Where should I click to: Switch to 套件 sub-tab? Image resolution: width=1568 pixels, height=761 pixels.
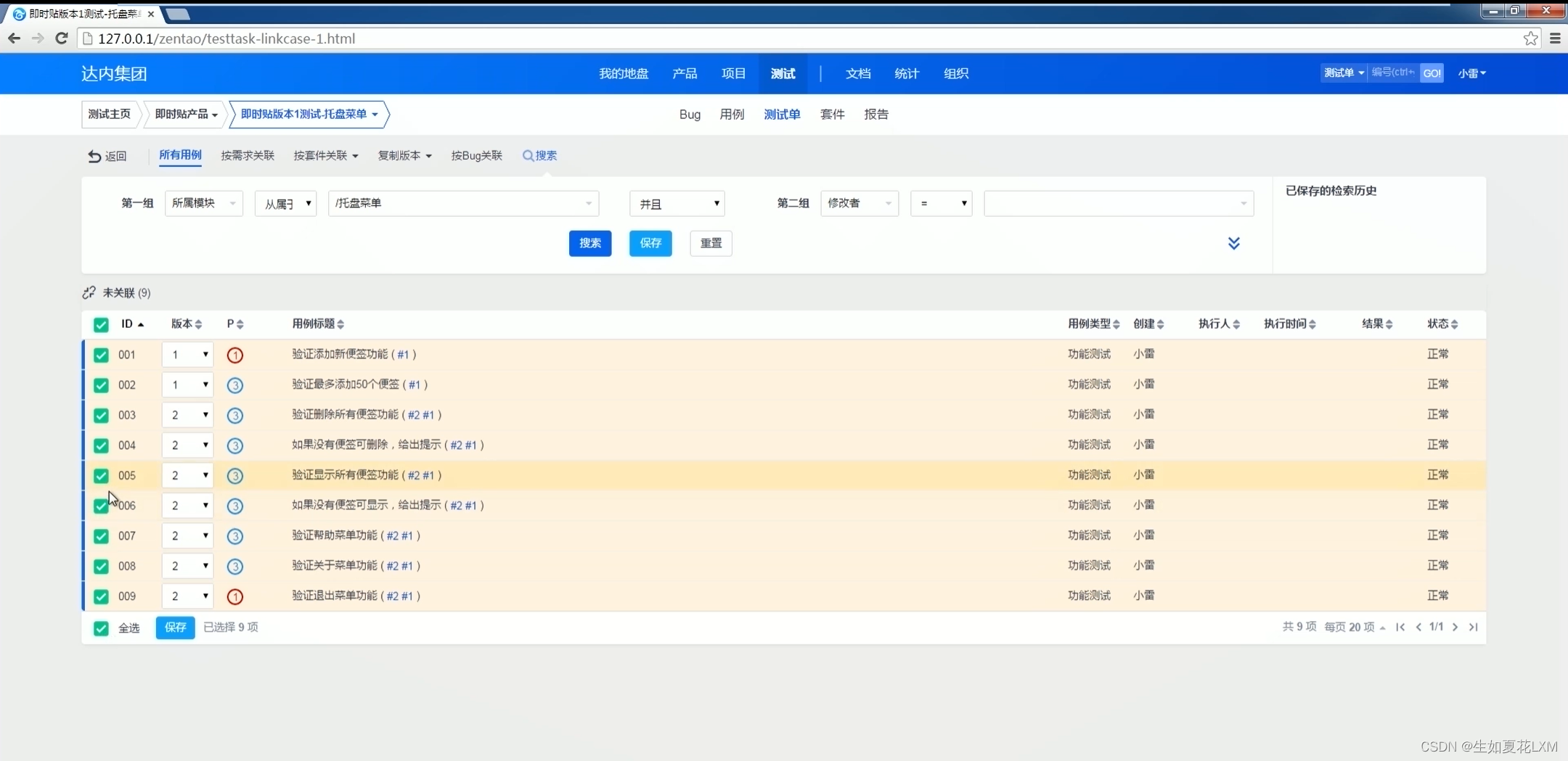pyautogui.click(x=832, y=115)
